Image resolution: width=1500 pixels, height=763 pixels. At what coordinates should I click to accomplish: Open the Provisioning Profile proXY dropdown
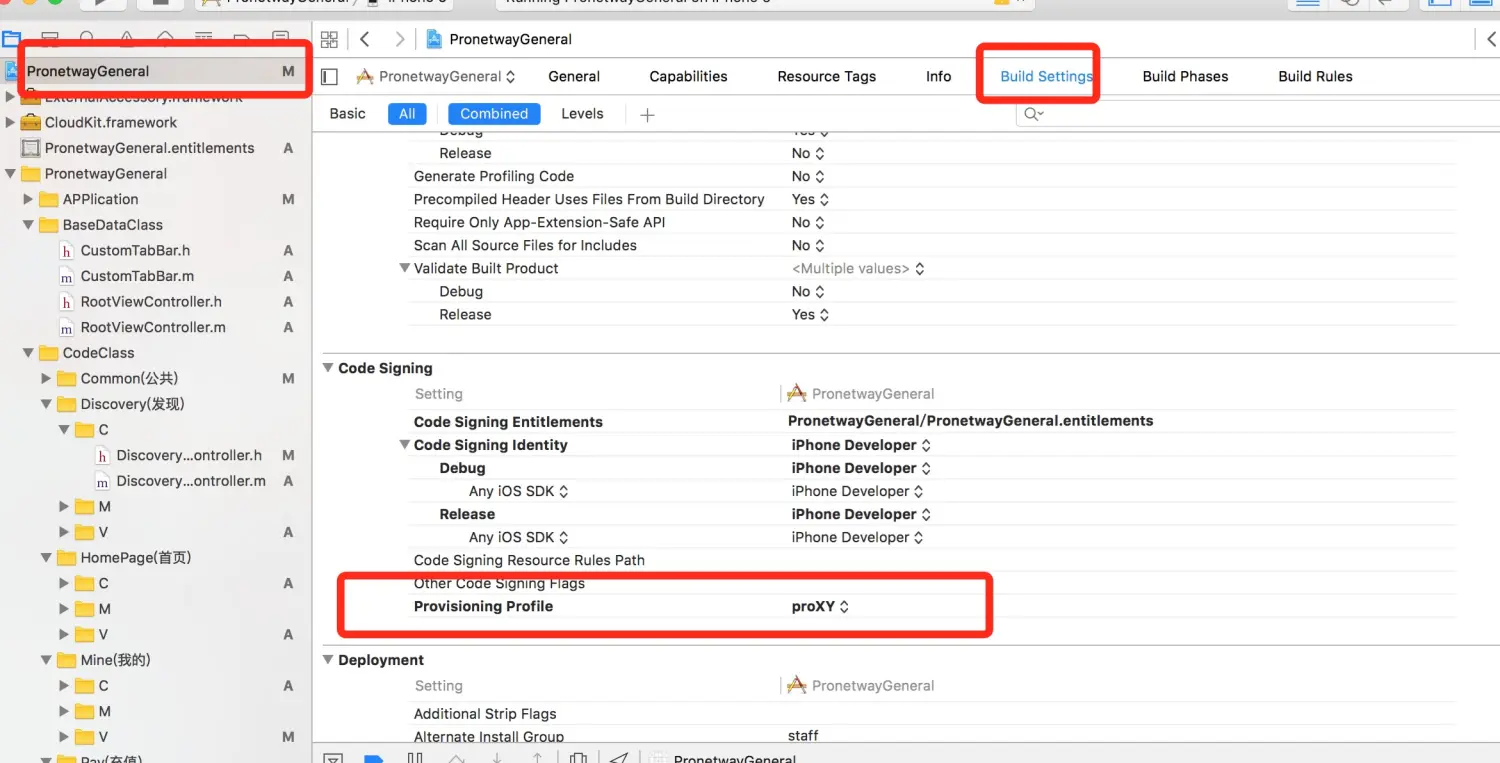[820, 606]
